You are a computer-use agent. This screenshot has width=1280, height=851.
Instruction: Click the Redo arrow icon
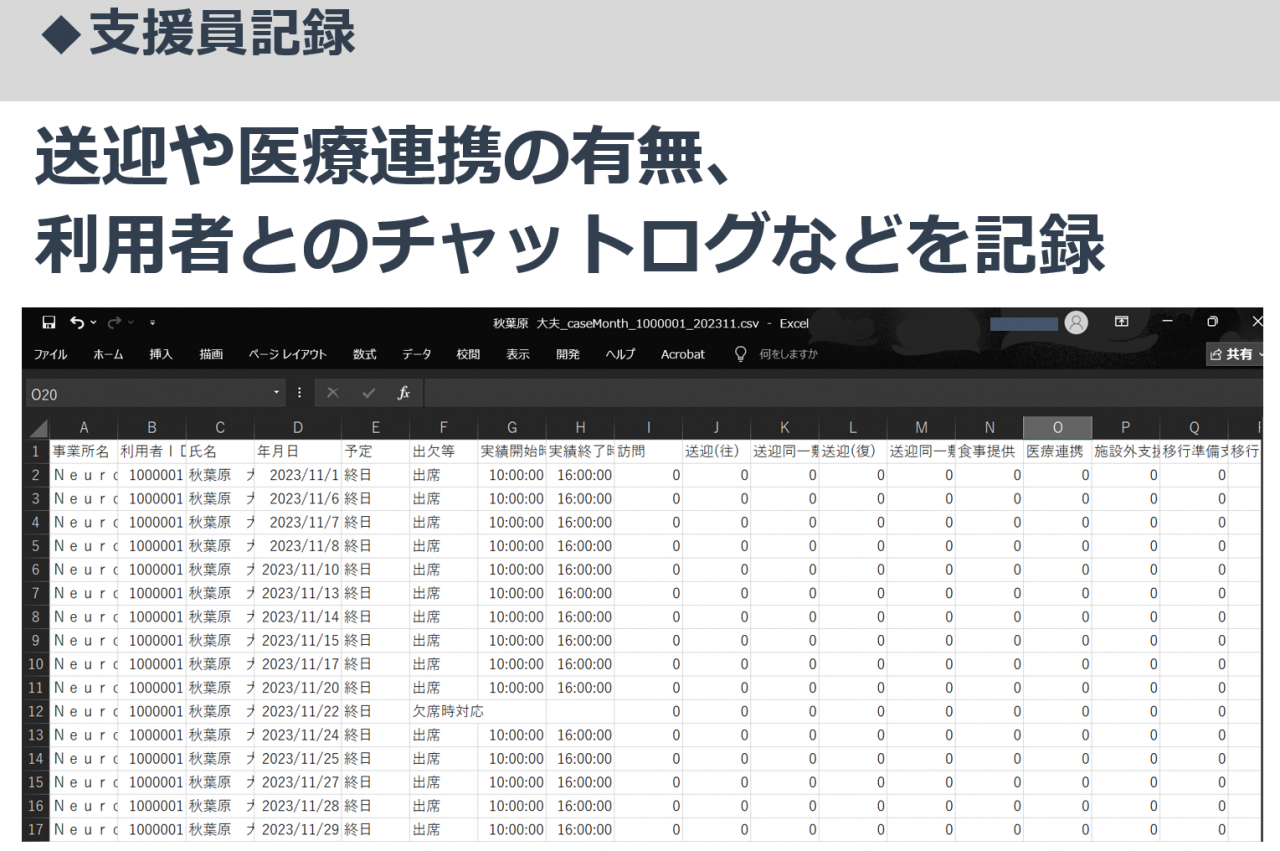[x=113, y=322]
